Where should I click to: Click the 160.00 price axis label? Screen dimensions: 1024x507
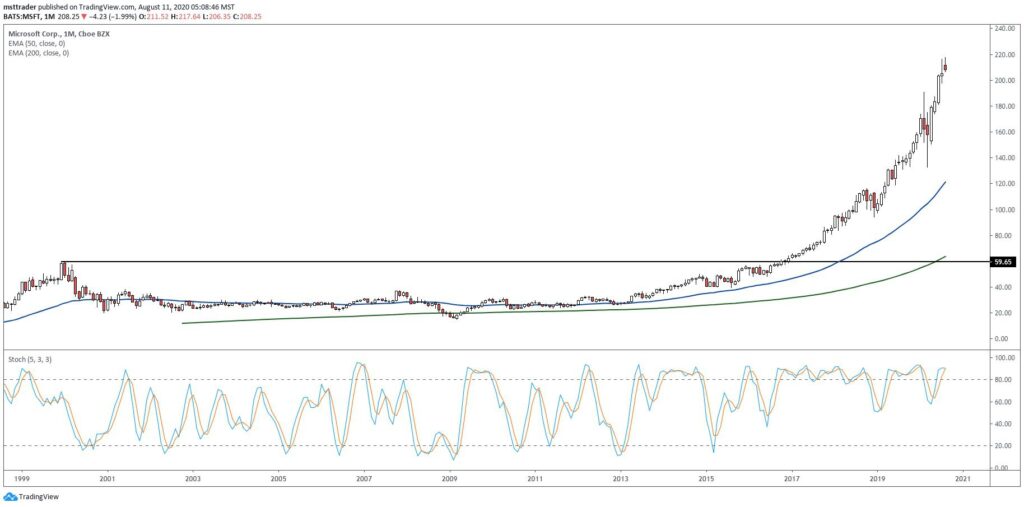(1006, 132)
